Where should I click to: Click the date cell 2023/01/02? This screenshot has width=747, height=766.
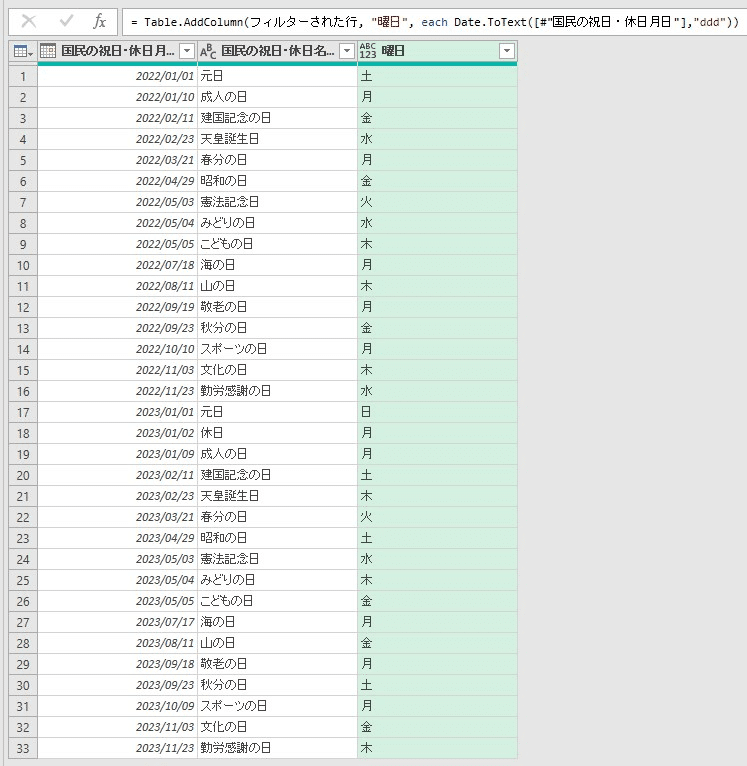point(118,433)
